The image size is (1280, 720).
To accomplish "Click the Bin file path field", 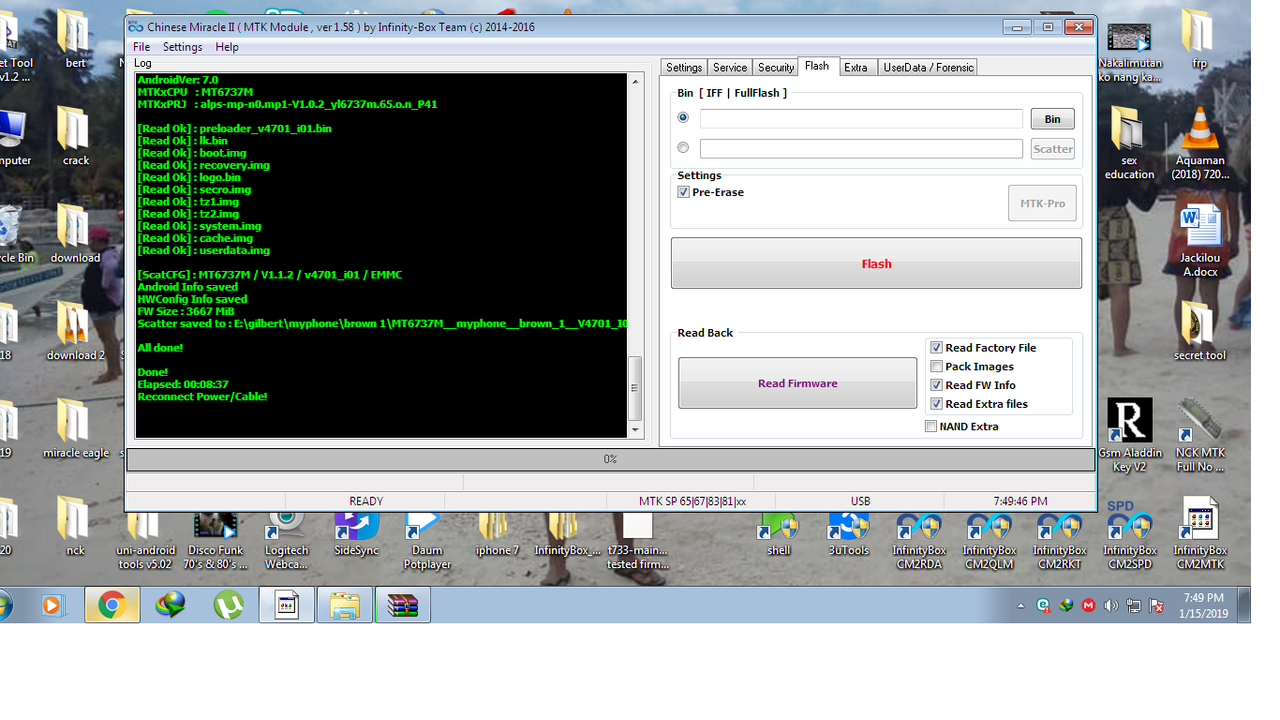I will pos(861,118).
